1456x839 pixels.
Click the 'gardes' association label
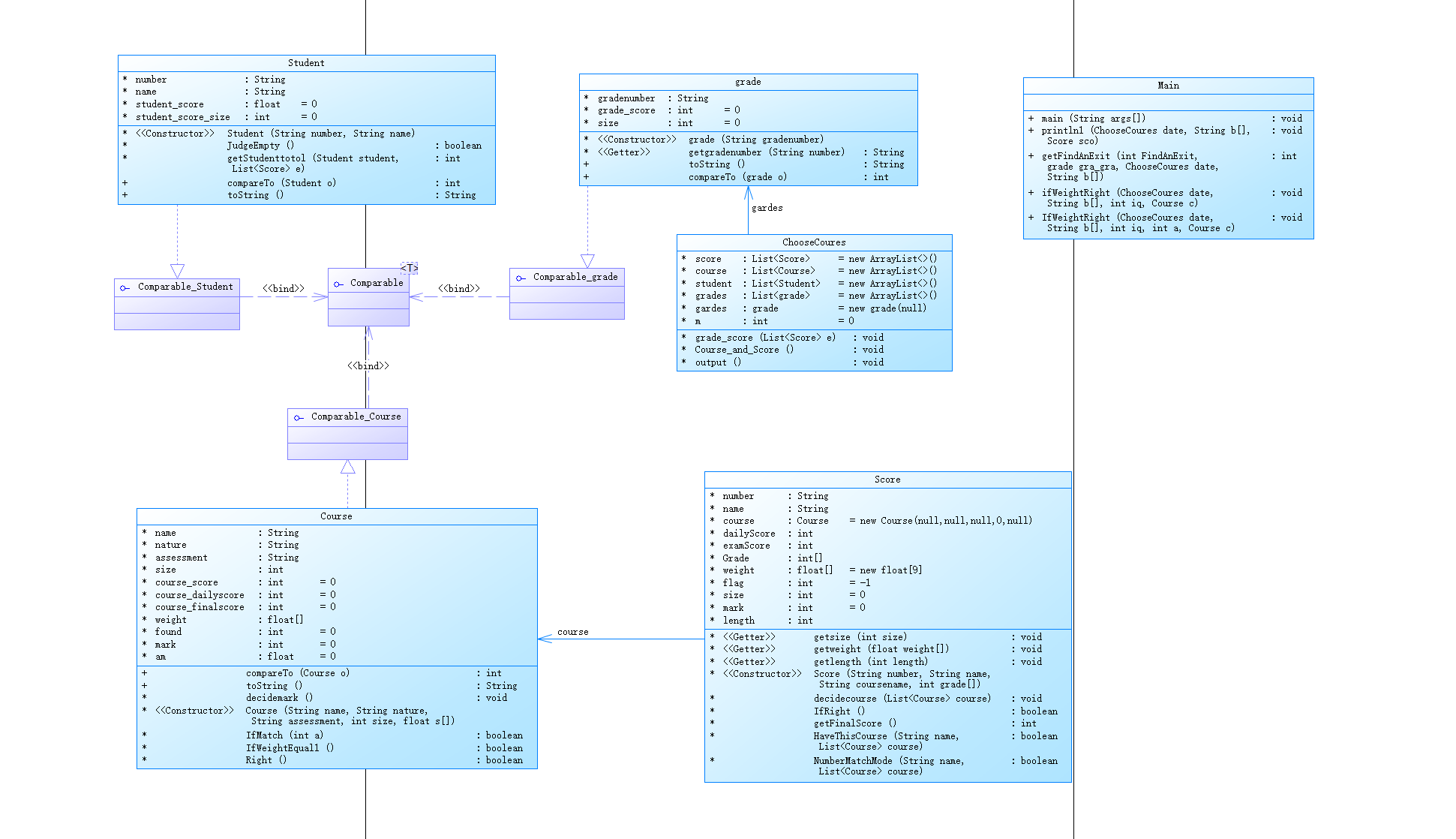coord(767,208)
